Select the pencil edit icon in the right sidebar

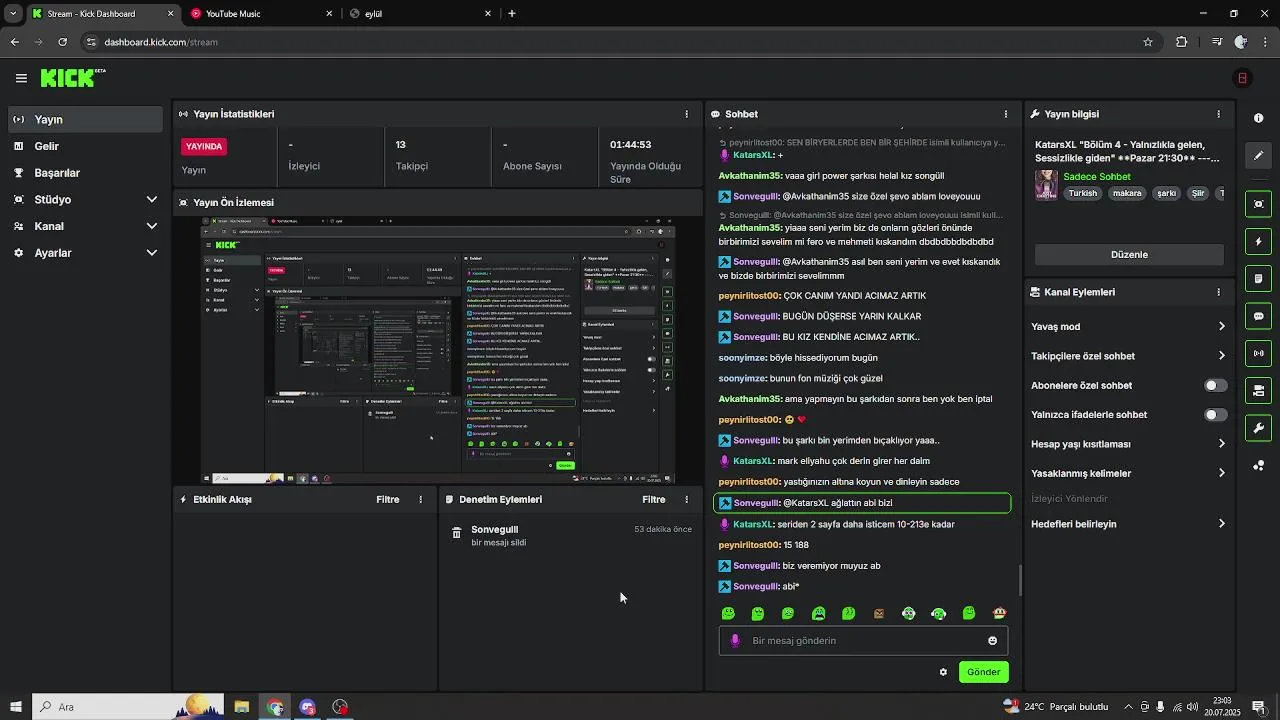tap(1258, 155)
